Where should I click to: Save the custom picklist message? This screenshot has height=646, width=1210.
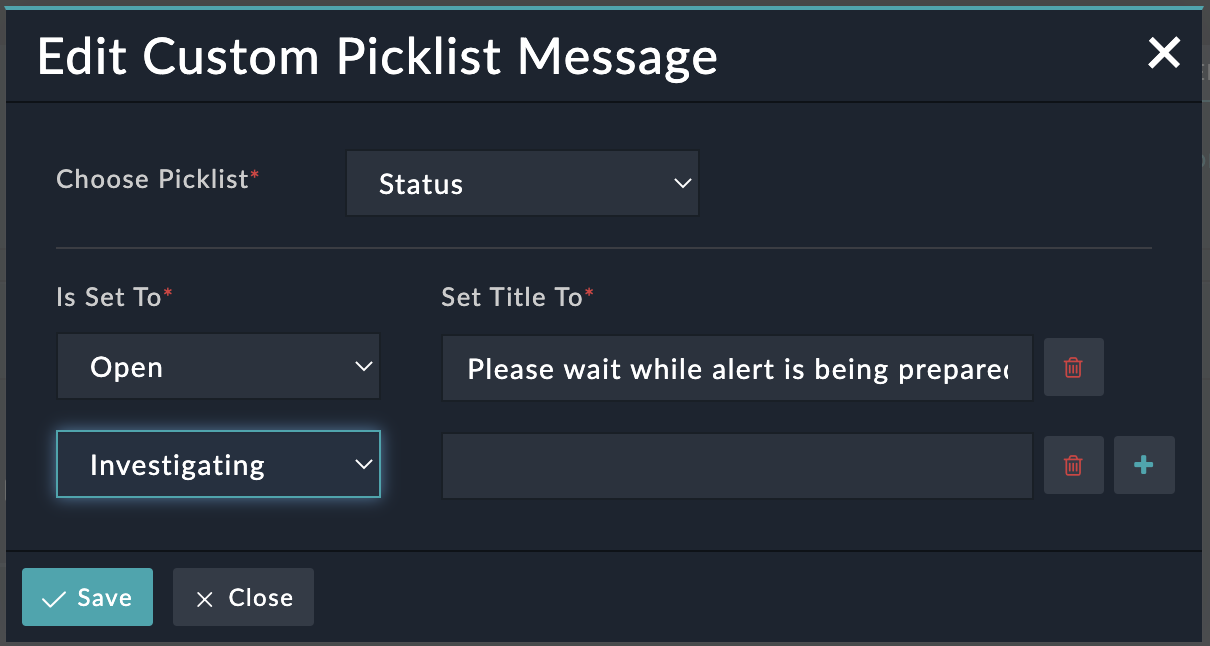pyautogui.click(x=87, y=598)
